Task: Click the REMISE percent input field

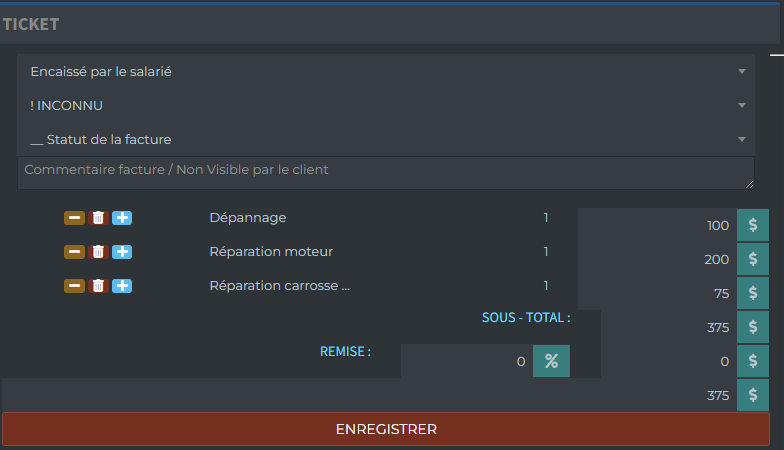Action: [x=466, y=361]
